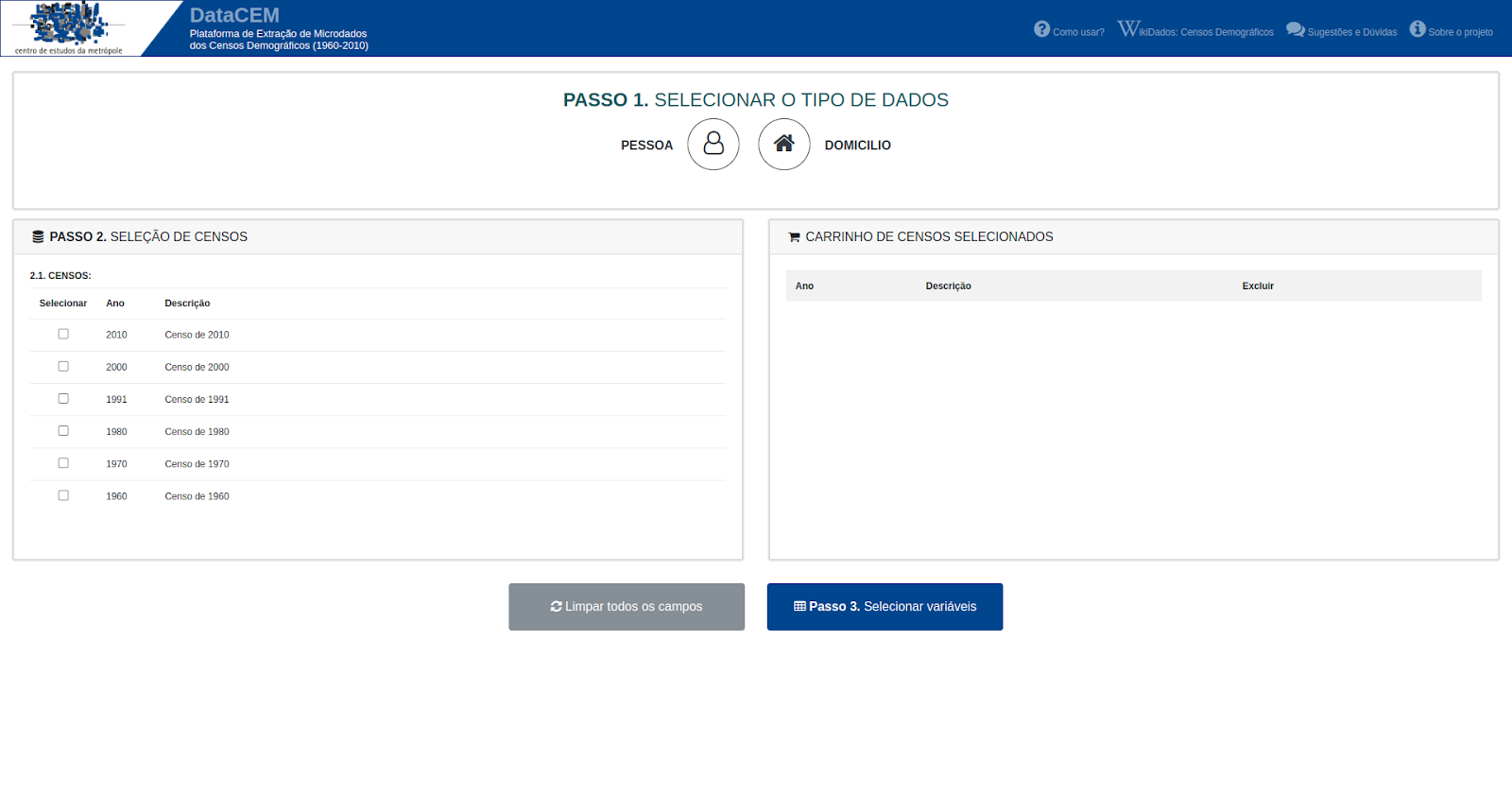Go to Passo 3 Selecionar variáveis
1512x796 pixels.
(x=885, y=607)
